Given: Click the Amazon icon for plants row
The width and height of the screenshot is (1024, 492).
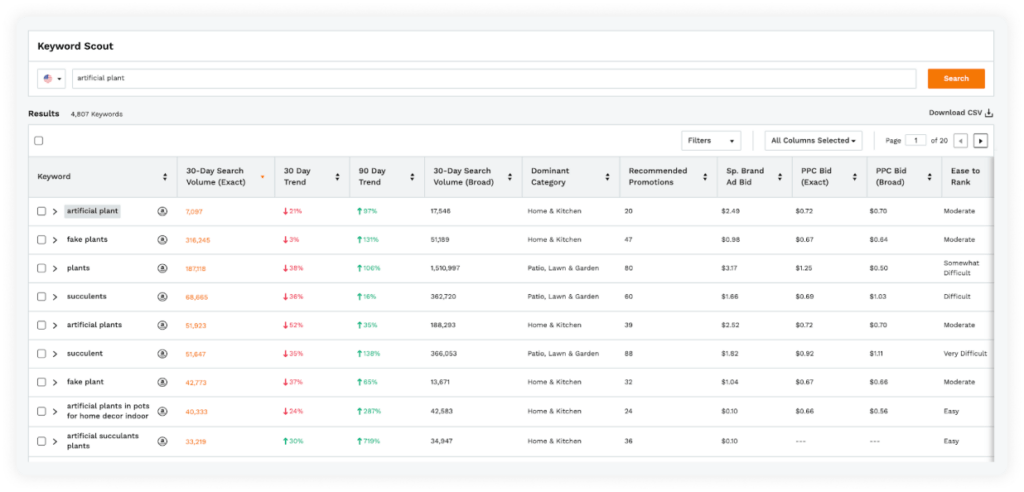Looking at the screenshot, I should (x=162, y=268).
